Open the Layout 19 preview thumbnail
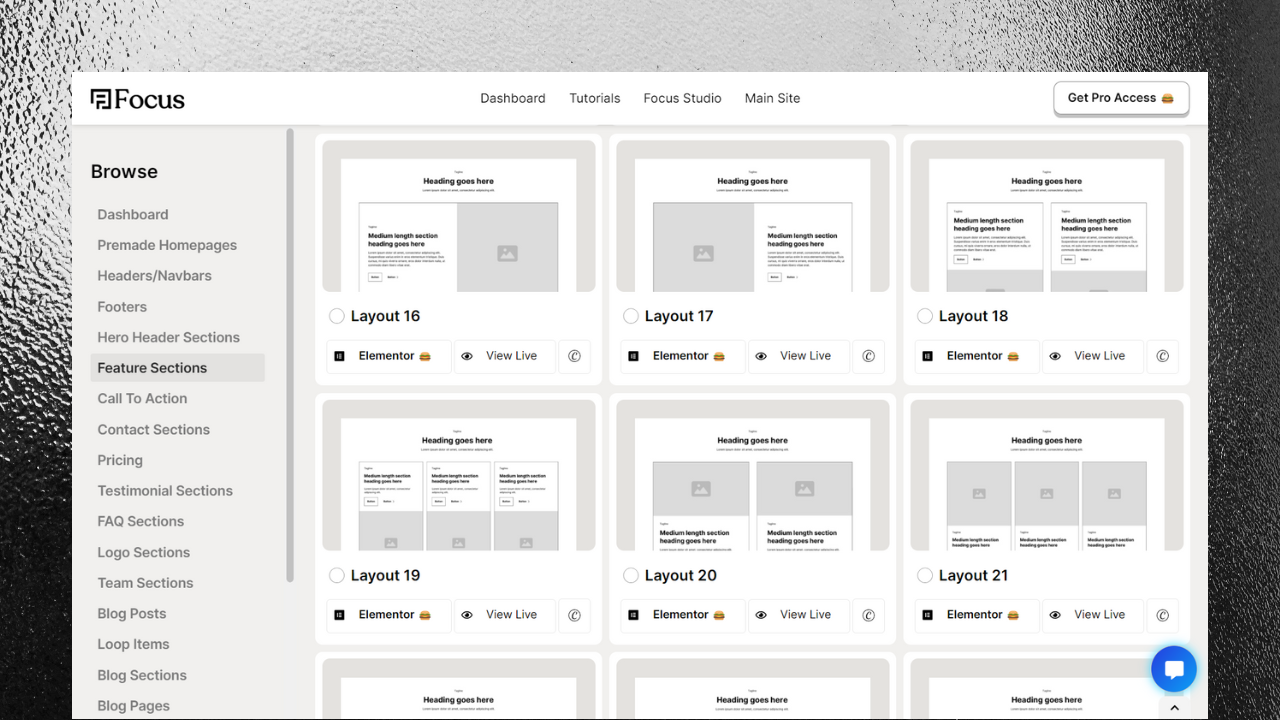Image resolution: width=1280 pixels, height=720 pixels. click(x=459, y=475)
